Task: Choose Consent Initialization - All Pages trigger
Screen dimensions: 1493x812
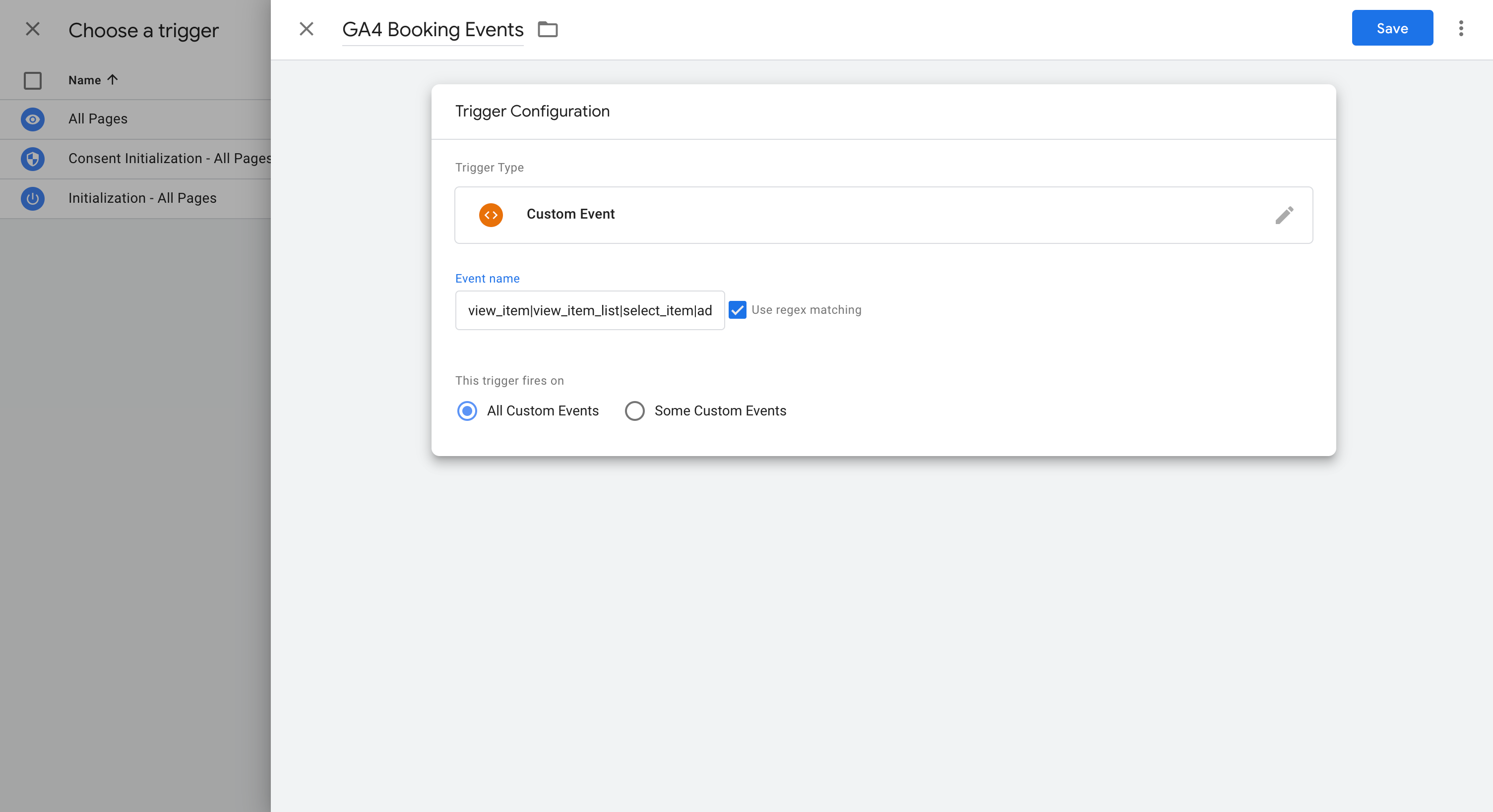Action: (135, 159)
